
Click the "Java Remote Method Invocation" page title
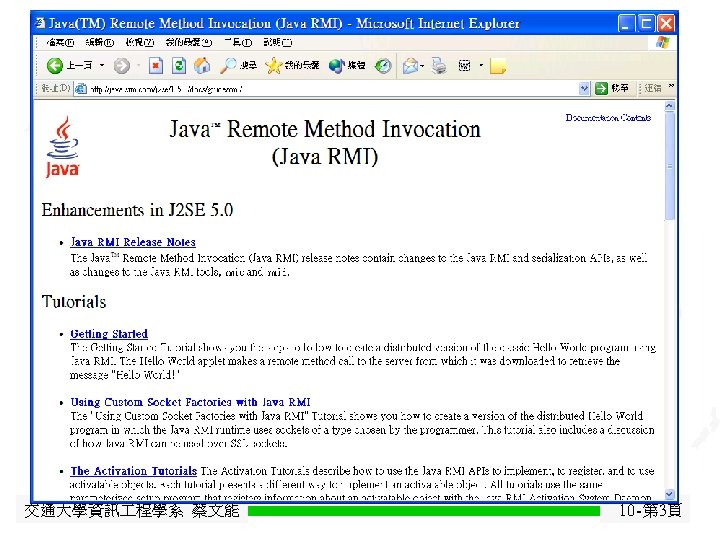325,129
